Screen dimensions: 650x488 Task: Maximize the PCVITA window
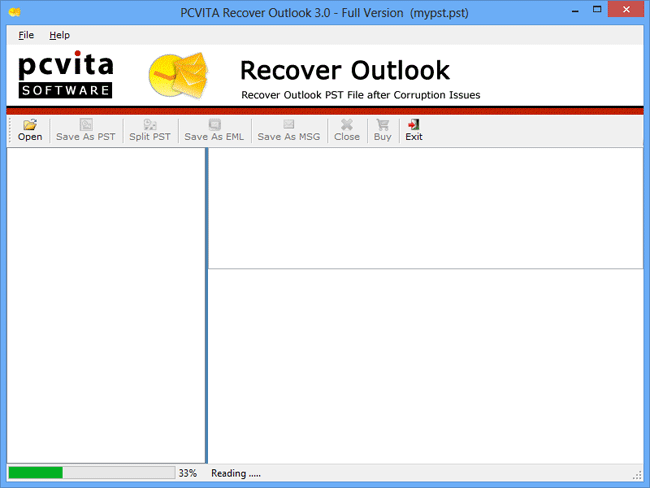pos(597,10)
